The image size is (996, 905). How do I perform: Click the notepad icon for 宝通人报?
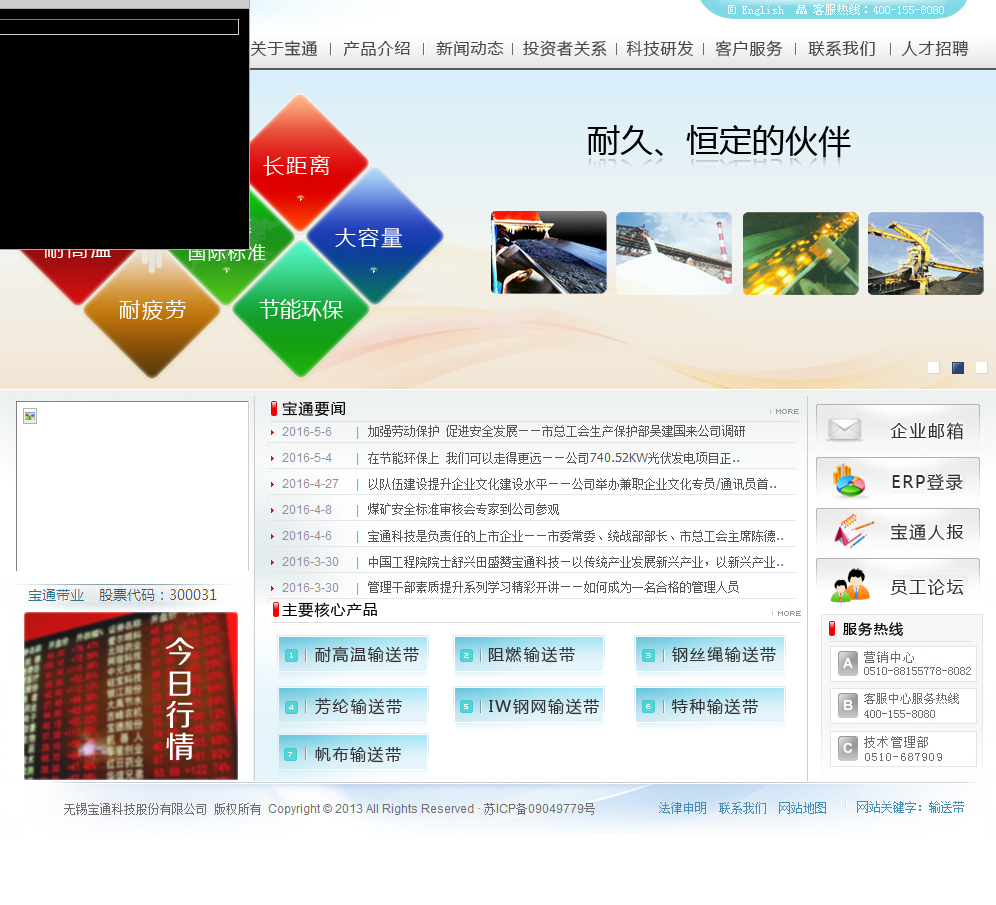click(x=853, y=531)
